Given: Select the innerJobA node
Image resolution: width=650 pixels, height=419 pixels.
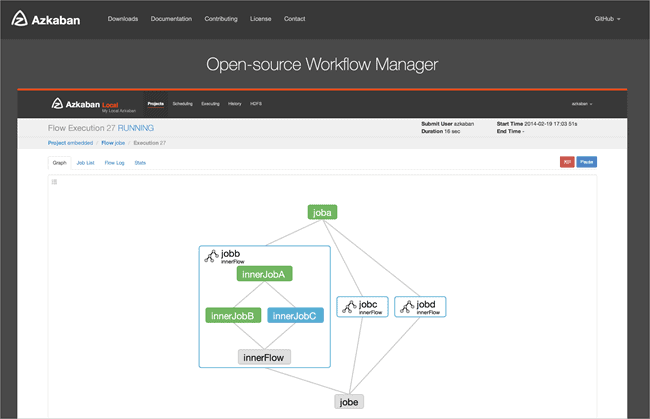Looking at the screenshot, I should pos(264,274).
